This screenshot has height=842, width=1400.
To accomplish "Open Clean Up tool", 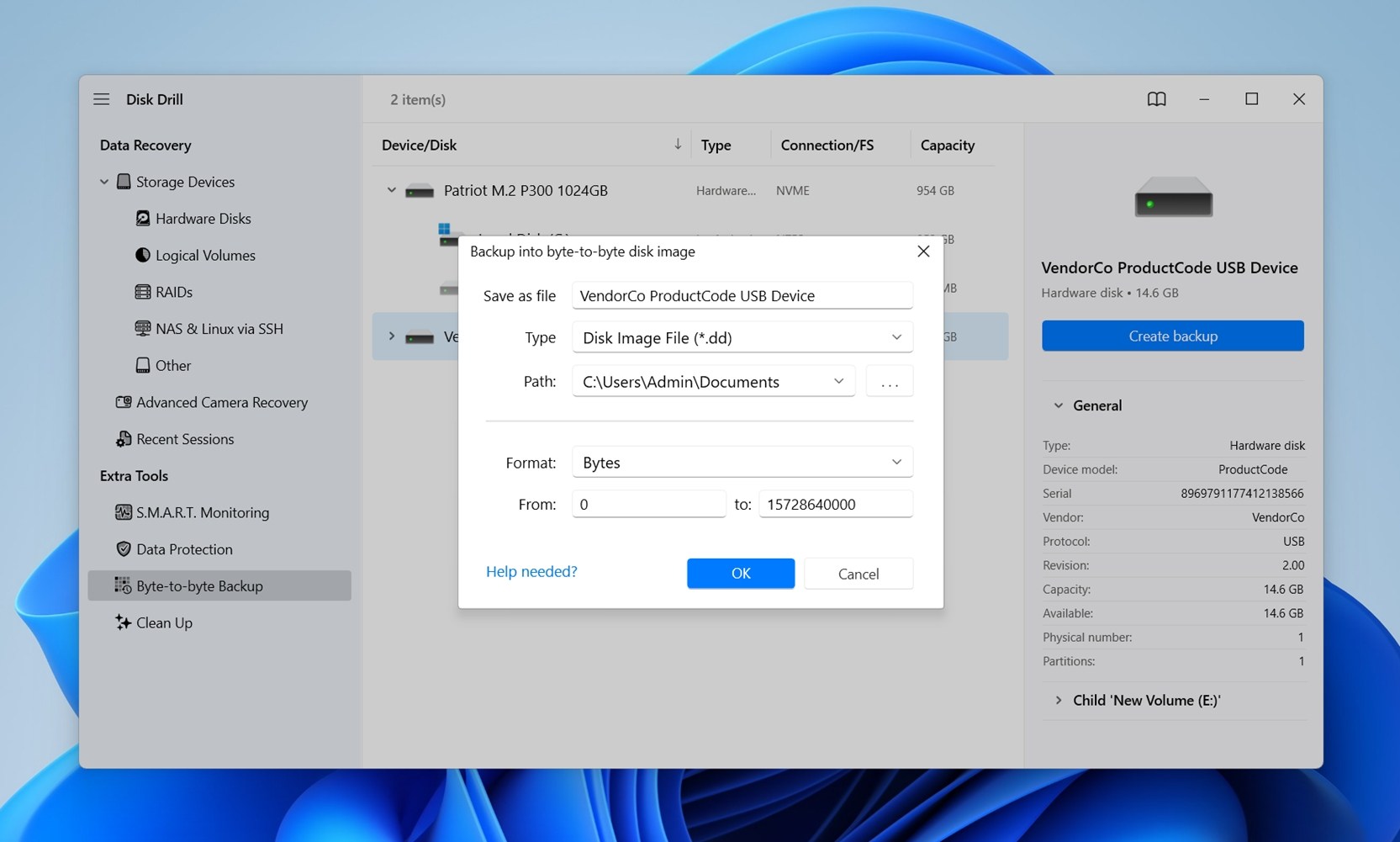I will (164, 622).
